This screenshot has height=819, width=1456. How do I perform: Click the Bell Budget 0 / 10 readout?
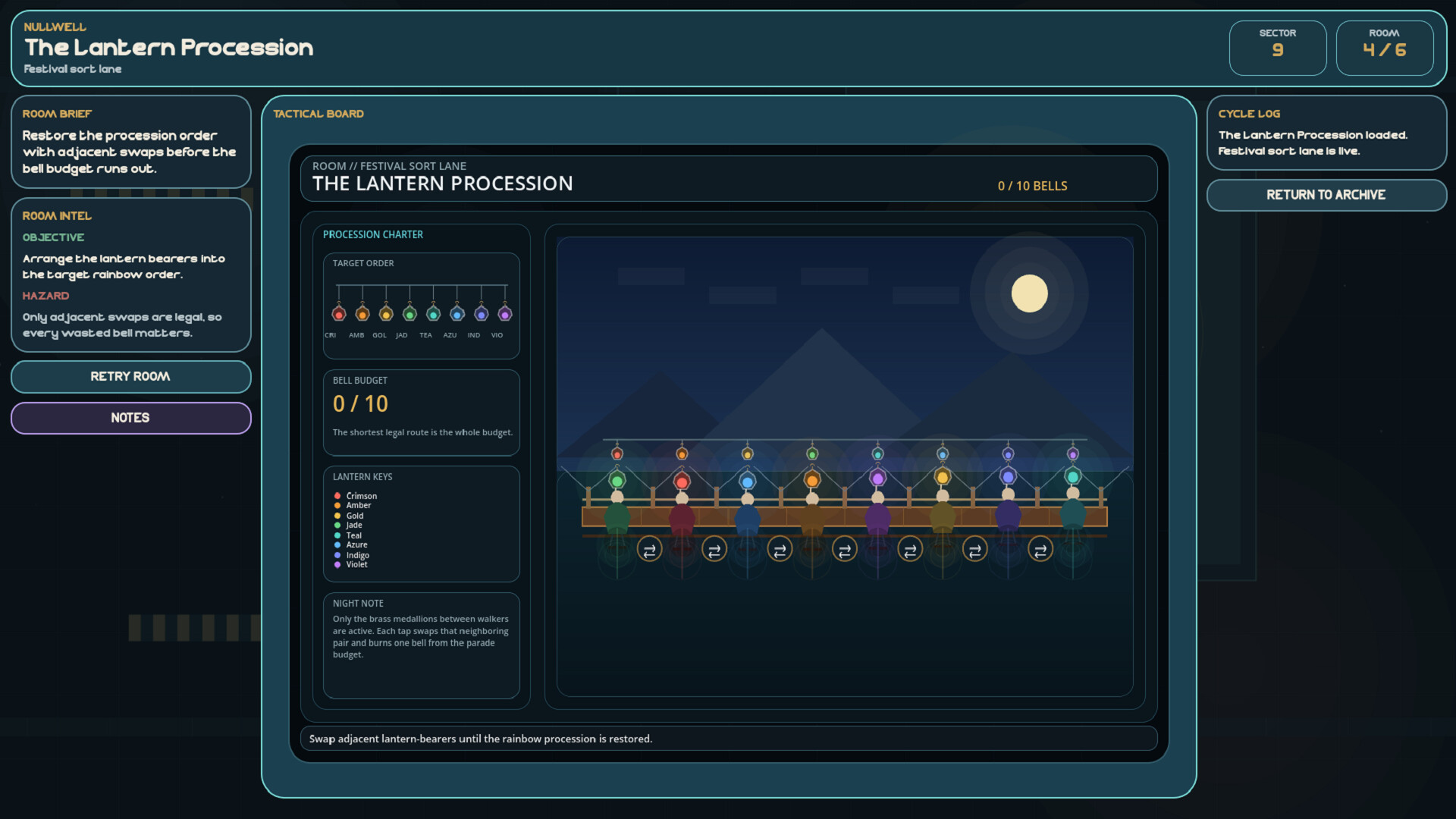tap(360, 404)
